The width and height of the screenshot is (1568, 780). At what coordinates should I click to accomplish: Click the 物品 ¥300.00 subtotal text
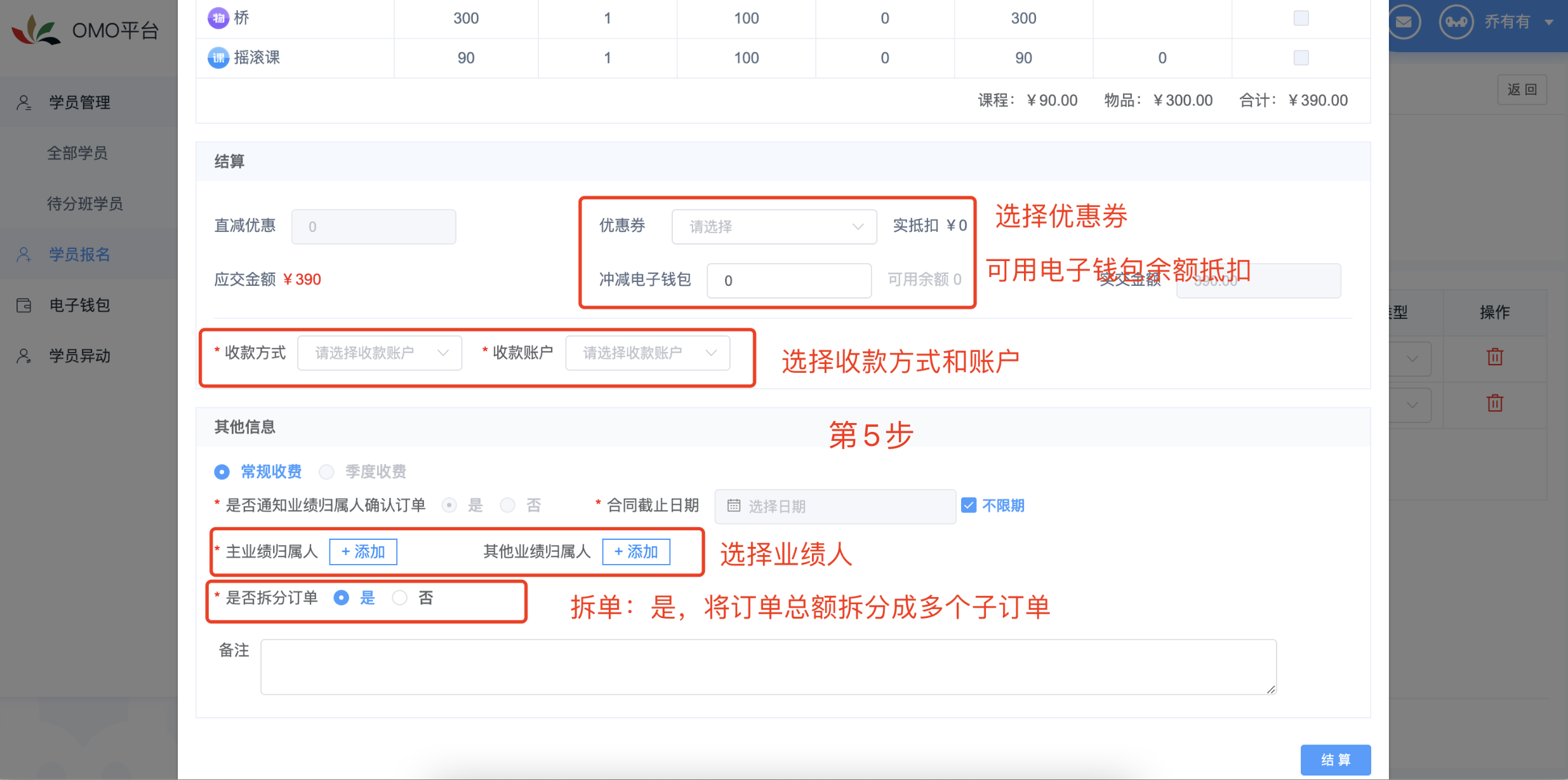[1158, 100]
